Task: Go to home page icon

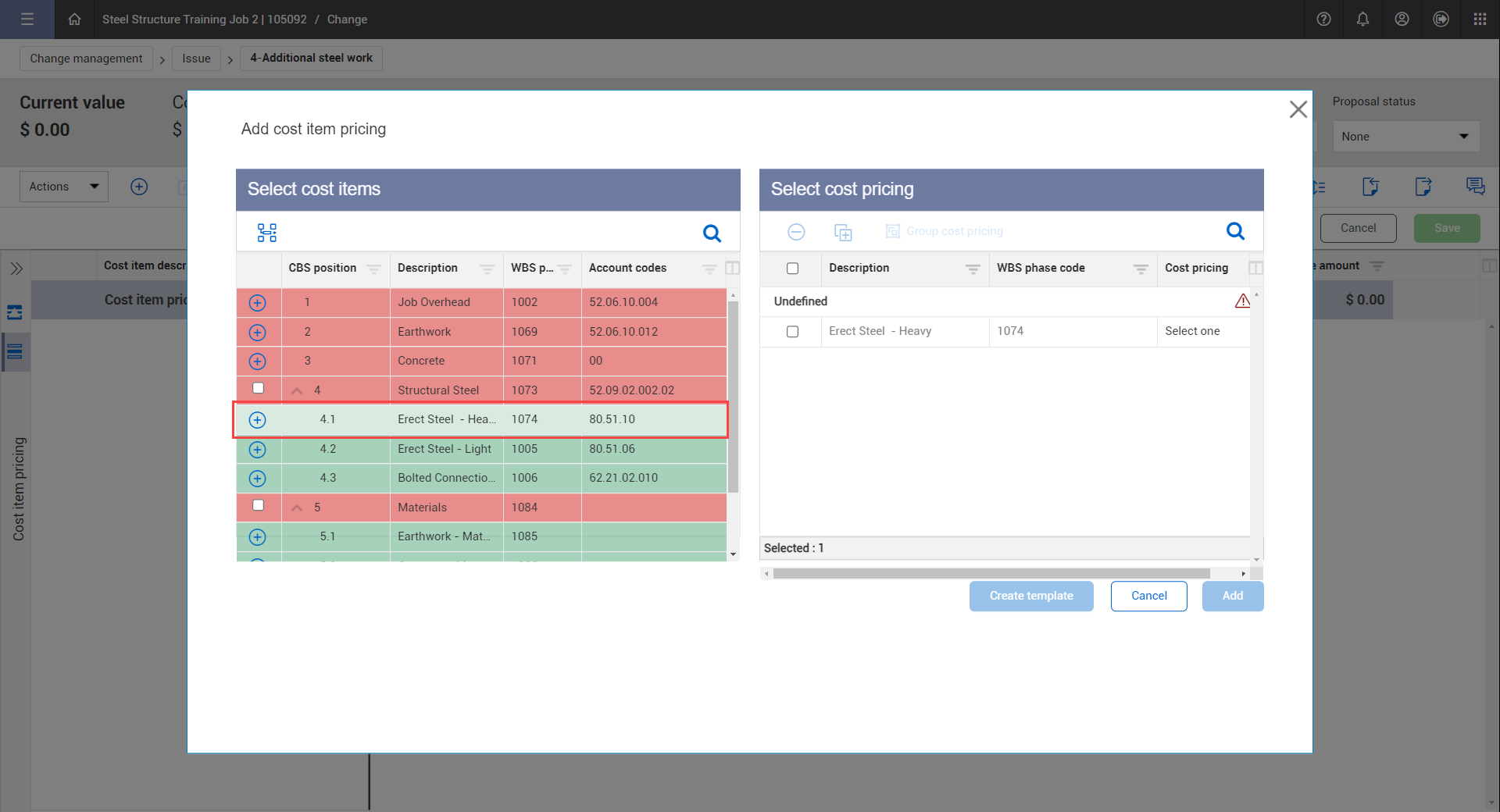Action: click(74, 20)
